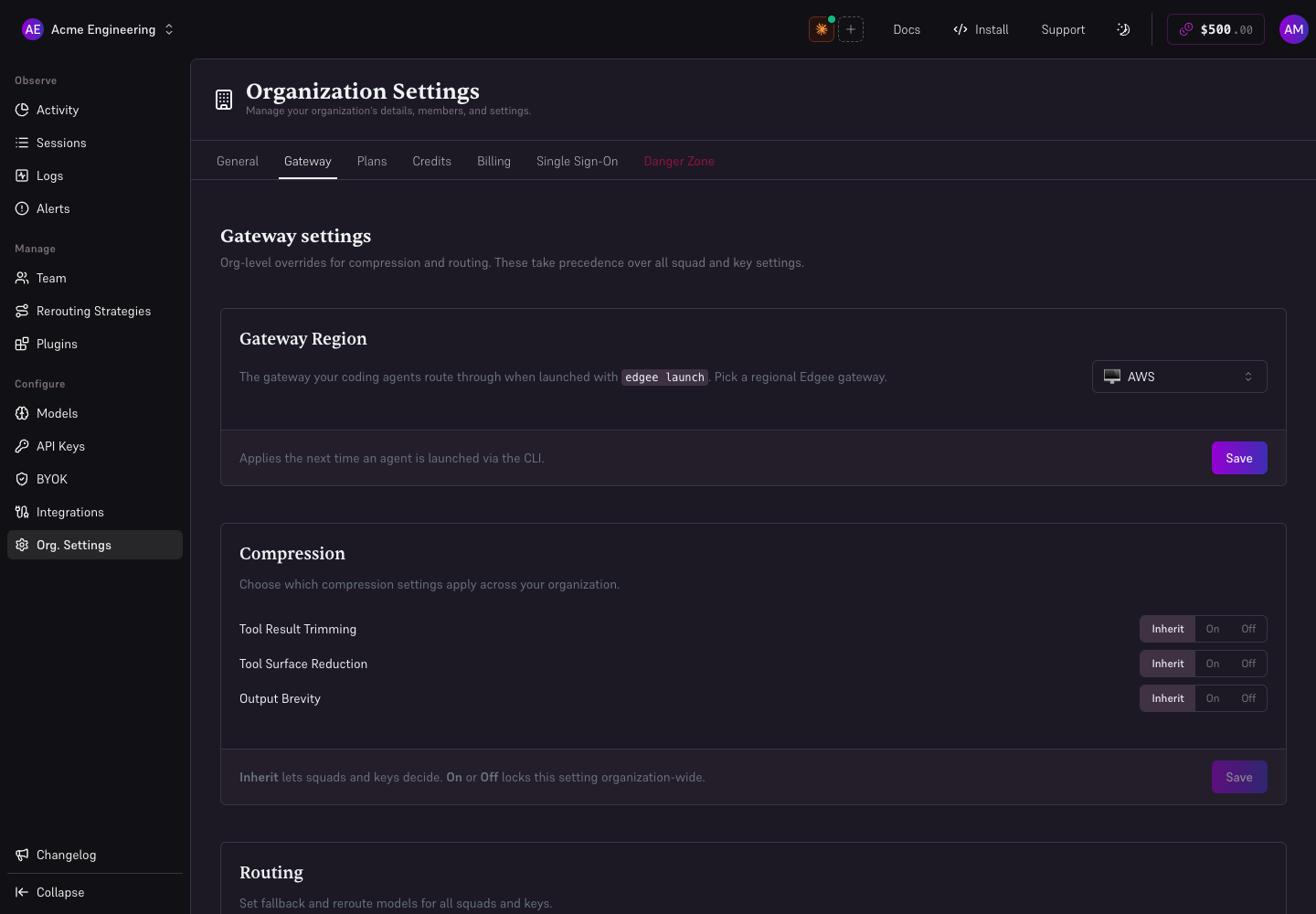Toggle the dark mode moon icon

point(1123,29)
